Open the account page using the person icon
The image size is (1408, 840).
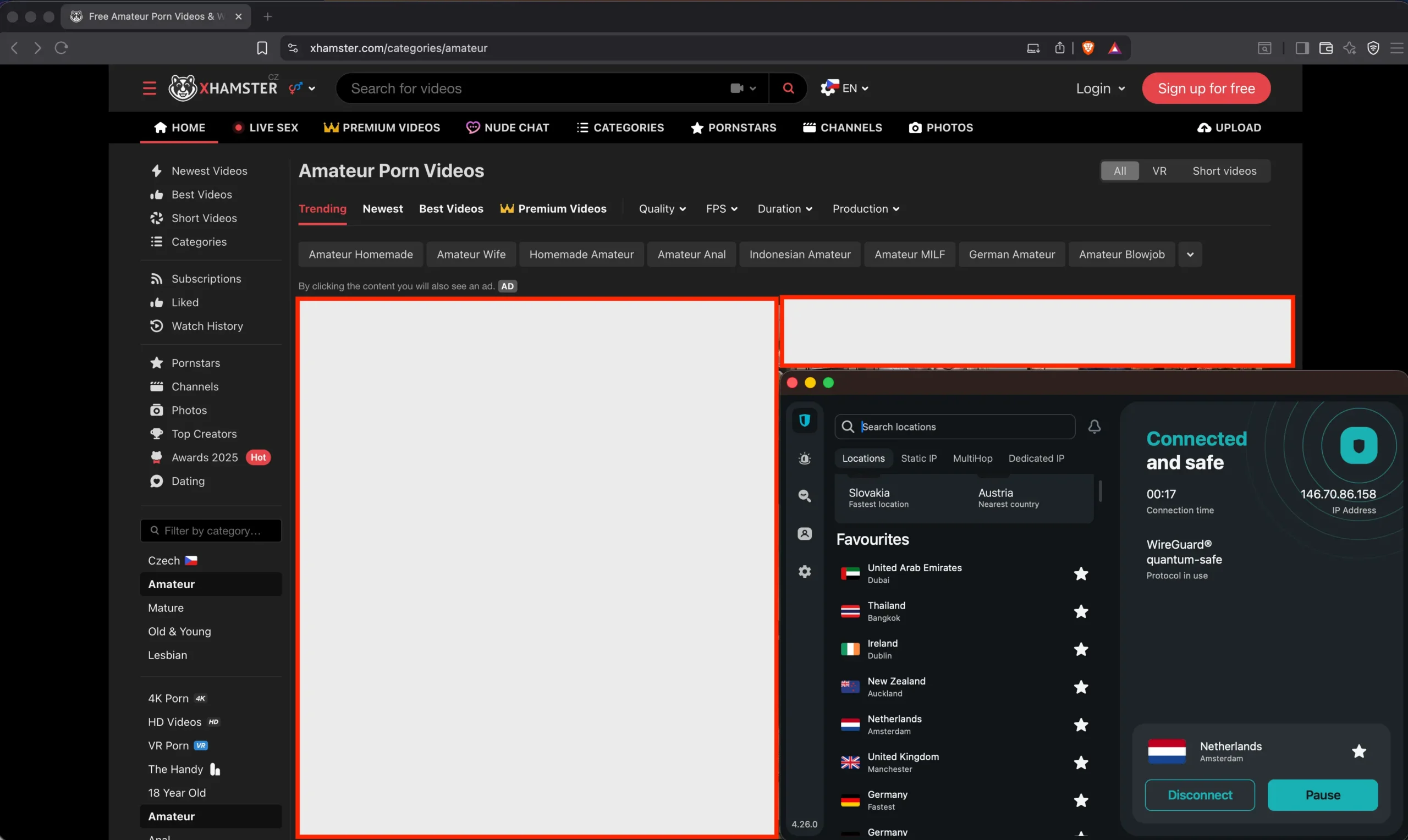pos(805,533)
